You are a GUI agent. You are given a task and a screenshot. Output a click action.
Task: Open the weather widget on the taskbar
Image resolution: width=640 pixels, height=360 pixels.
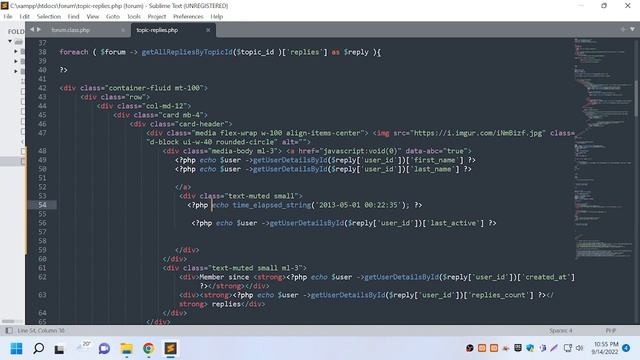83,347
